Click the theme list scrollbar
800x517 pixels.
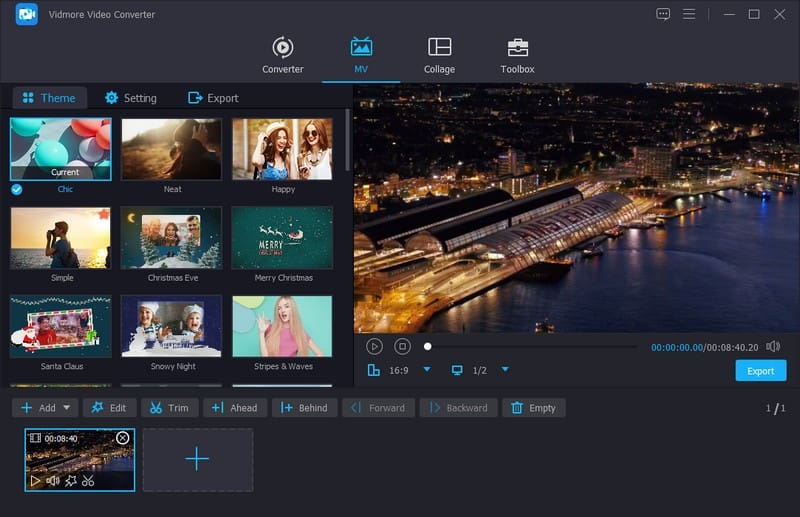tap(347, 140)
